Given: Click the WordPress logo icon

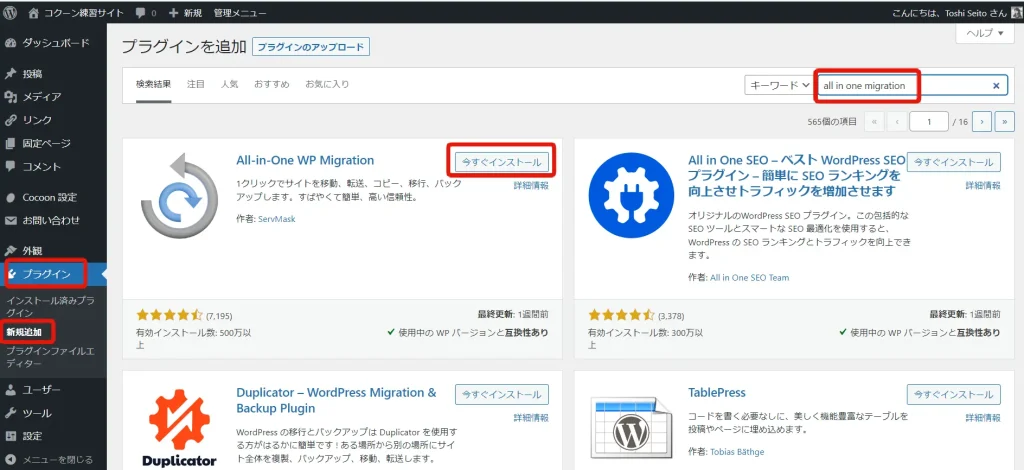Looking at the screenshot, I should pyautogui.click(x=10, y=12).
